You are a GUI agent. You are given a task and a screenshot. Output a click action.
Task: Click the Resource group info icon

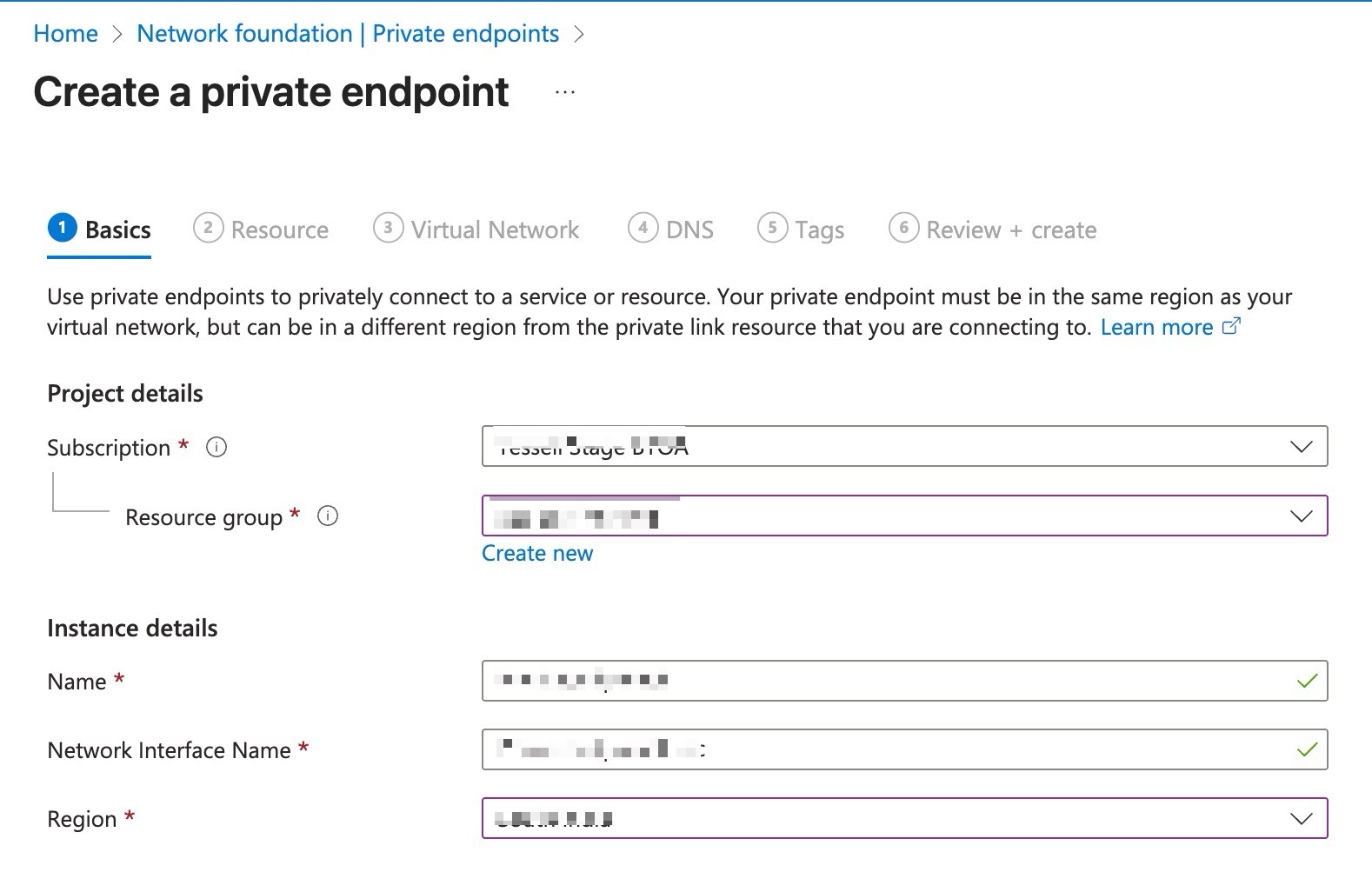328,516
